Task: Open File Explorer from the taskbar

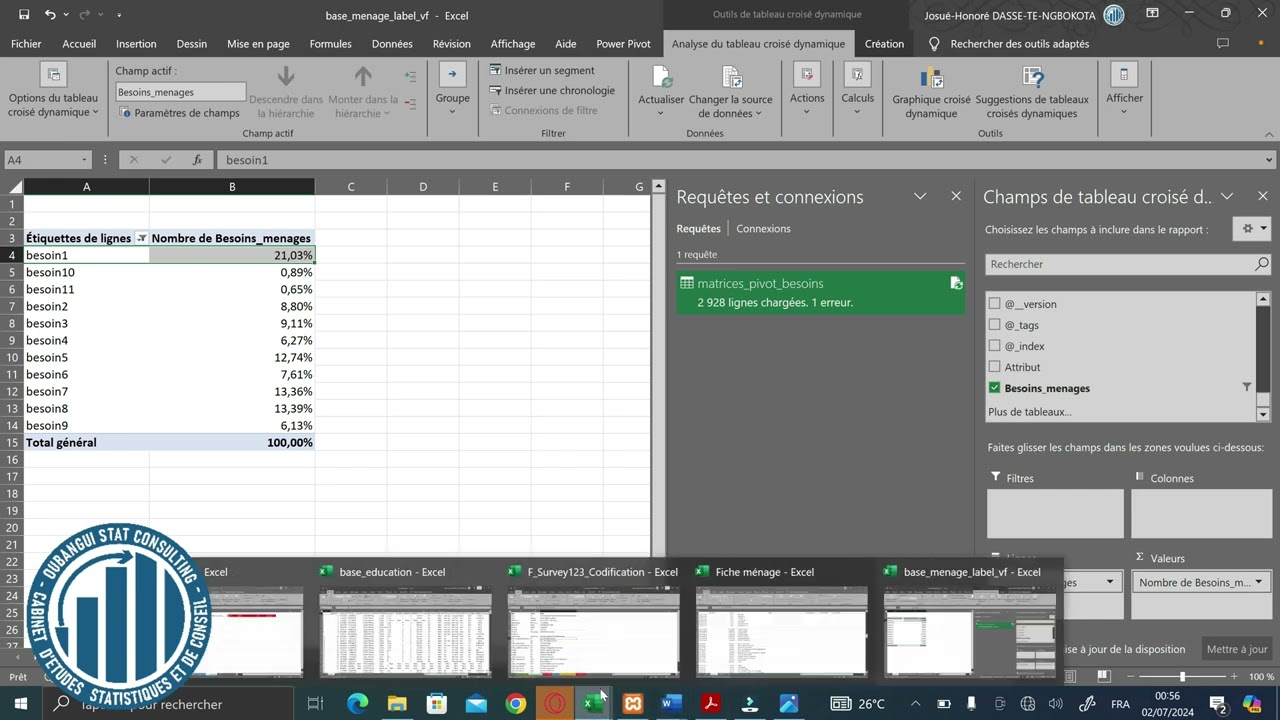Action: tap(397, 704)
